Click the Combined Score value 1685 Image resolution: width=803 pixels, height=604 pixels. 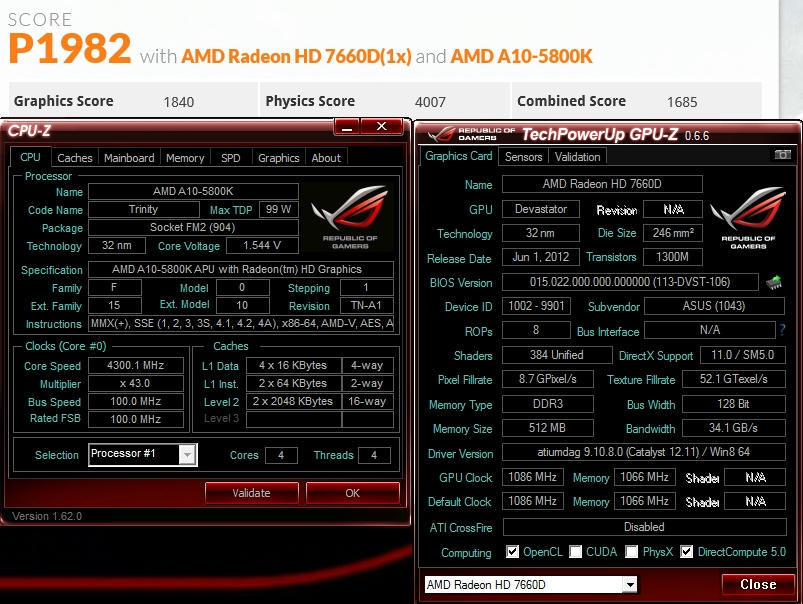[682, 102]
